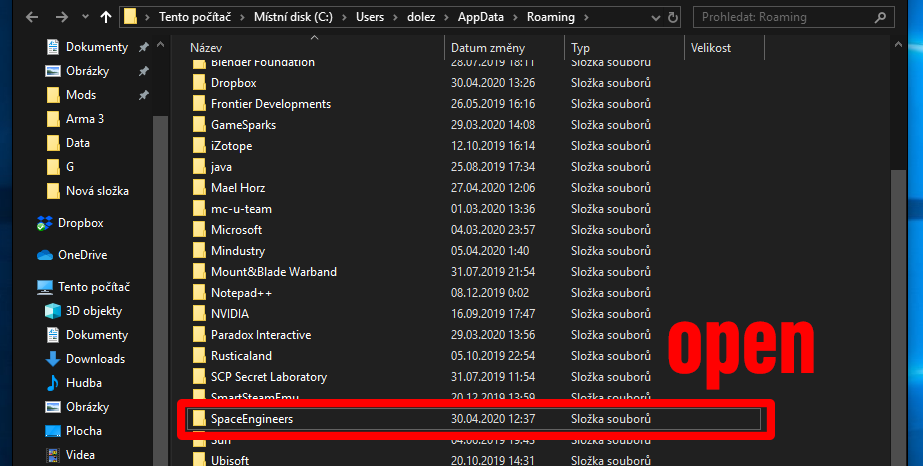Screen dimensions: 923x466
Task: Sort by Typ column
Action: pyautogui.click(x=580, y=48)
